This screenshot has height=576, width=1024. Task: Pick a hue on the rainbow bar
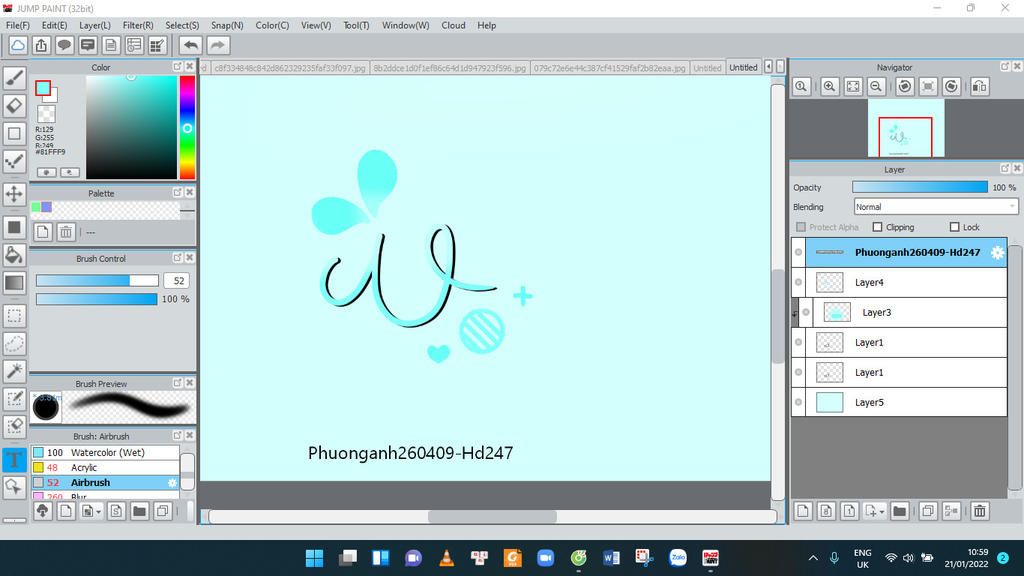tap(187, 127)
